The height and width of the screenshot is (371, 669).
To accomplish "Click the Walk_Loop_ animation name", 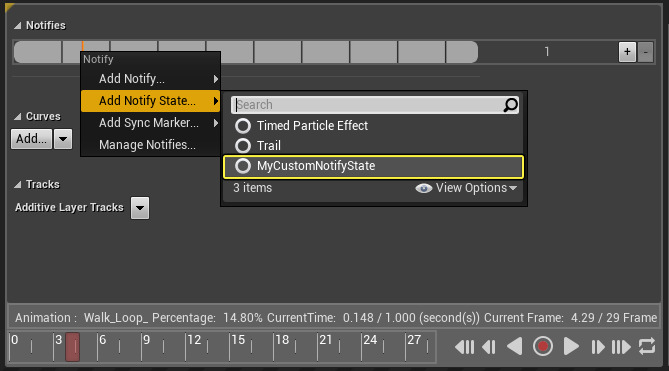I will pos(116,318).
